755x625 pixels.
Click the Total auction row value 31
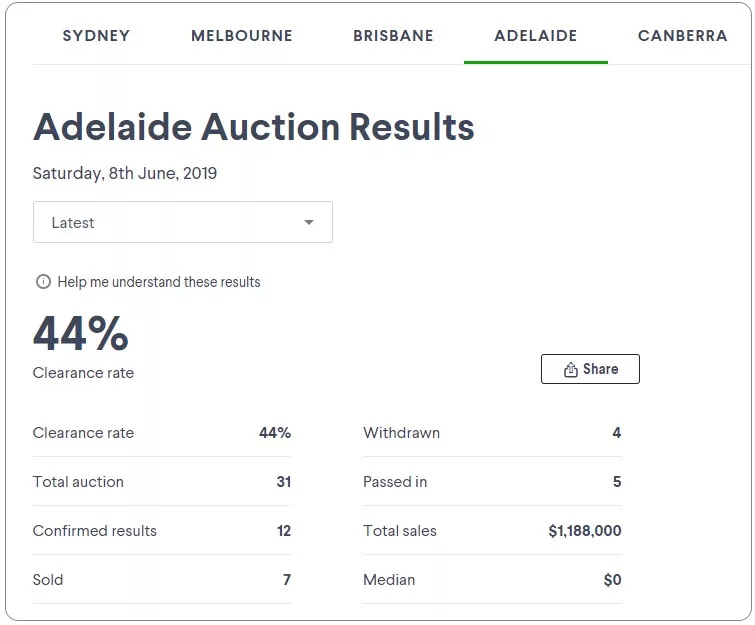(284, 482)
